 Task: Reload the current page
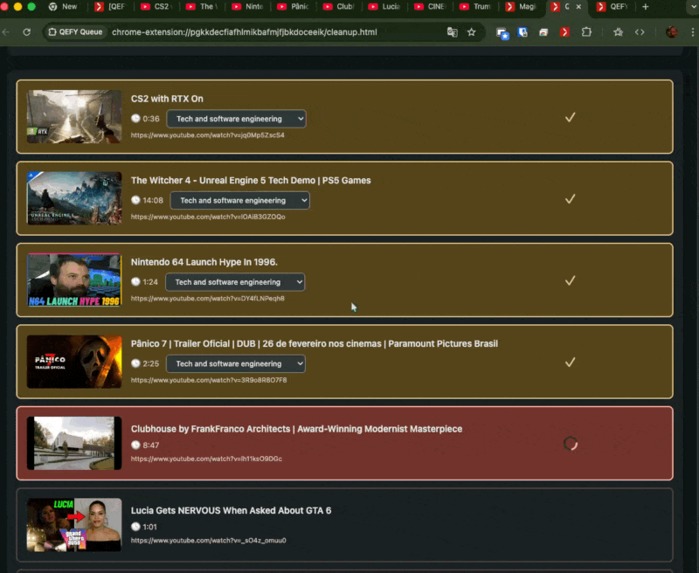27,32
